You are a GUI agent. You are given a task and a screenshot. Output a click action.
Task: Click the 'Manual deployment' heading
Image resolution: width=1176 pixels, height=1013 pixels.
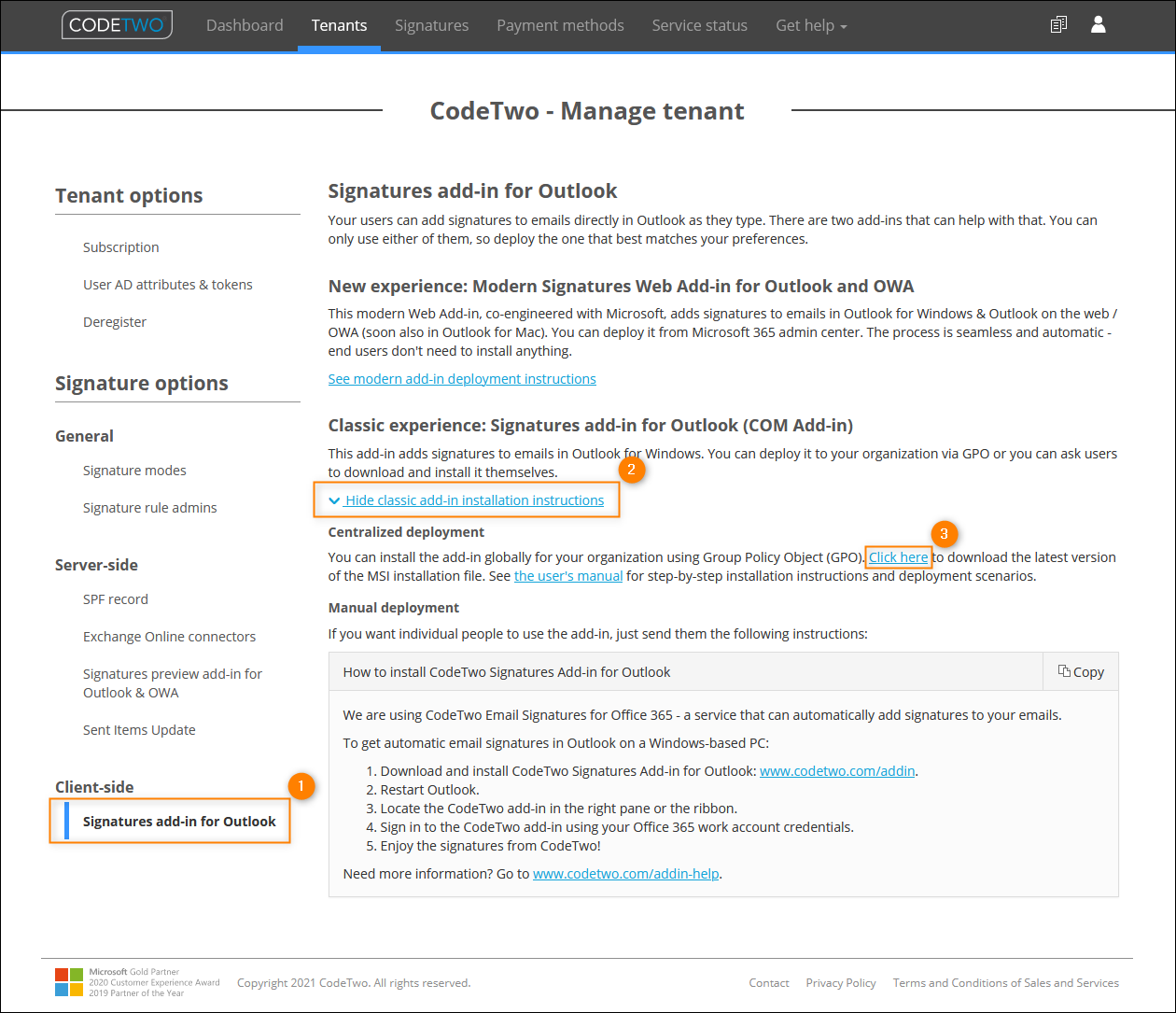pyautogui.click(x=394, y=608)
